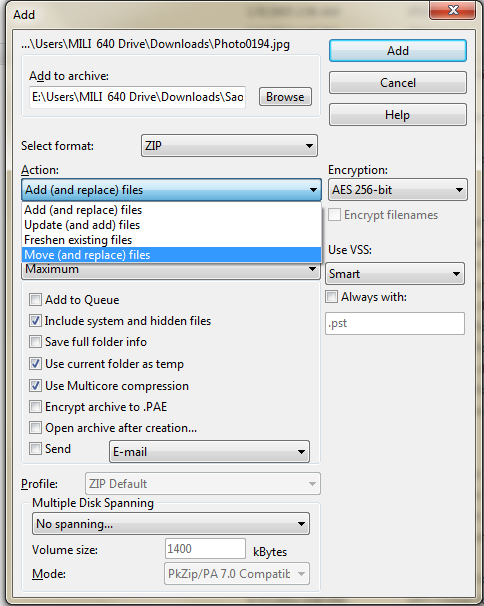The height and width of the screenshot is (606, 484).
Task: Open the Select format ZIP dropdown
Action: [x=229, y=146]
